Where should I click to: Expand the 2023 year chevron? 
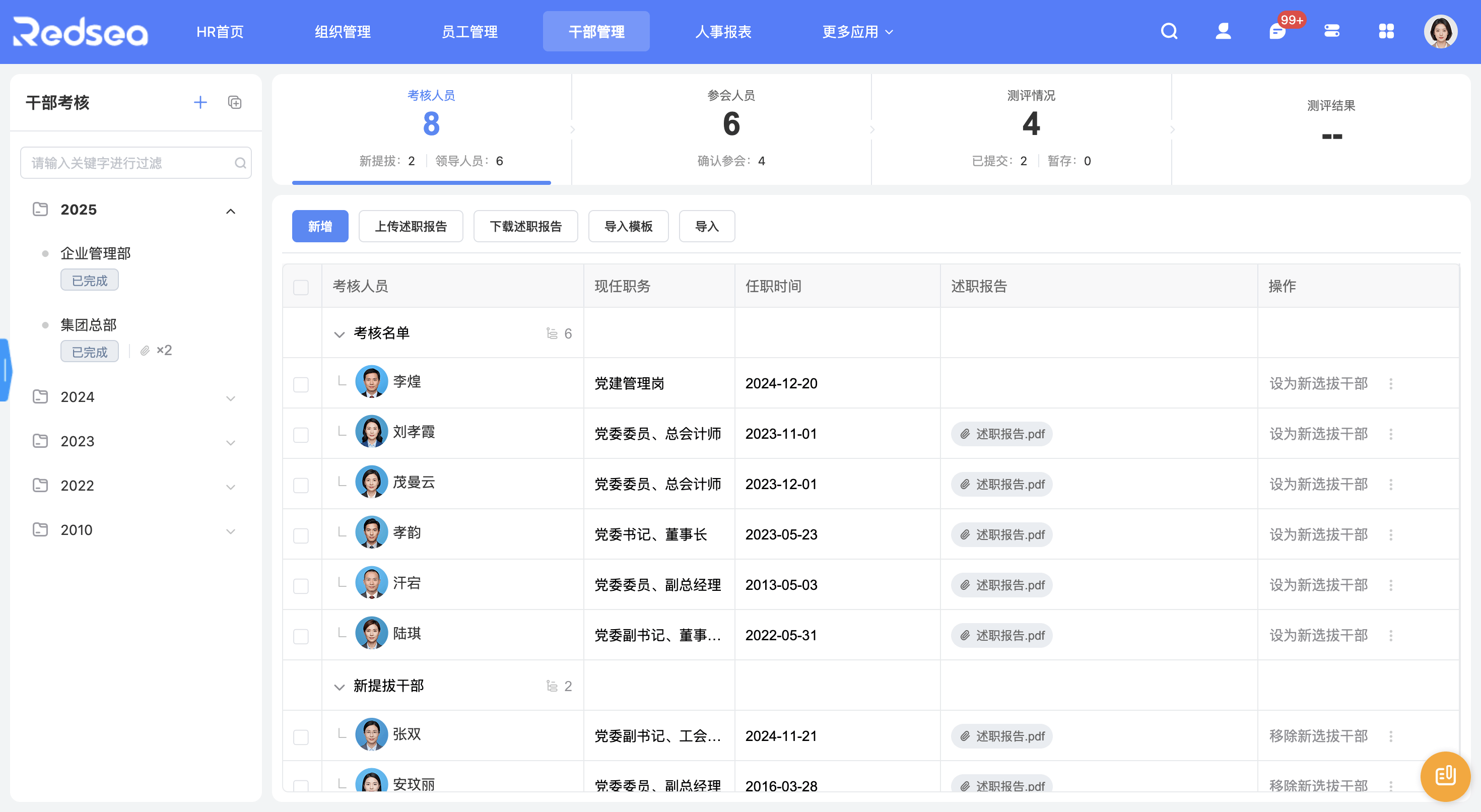(231, 442)
